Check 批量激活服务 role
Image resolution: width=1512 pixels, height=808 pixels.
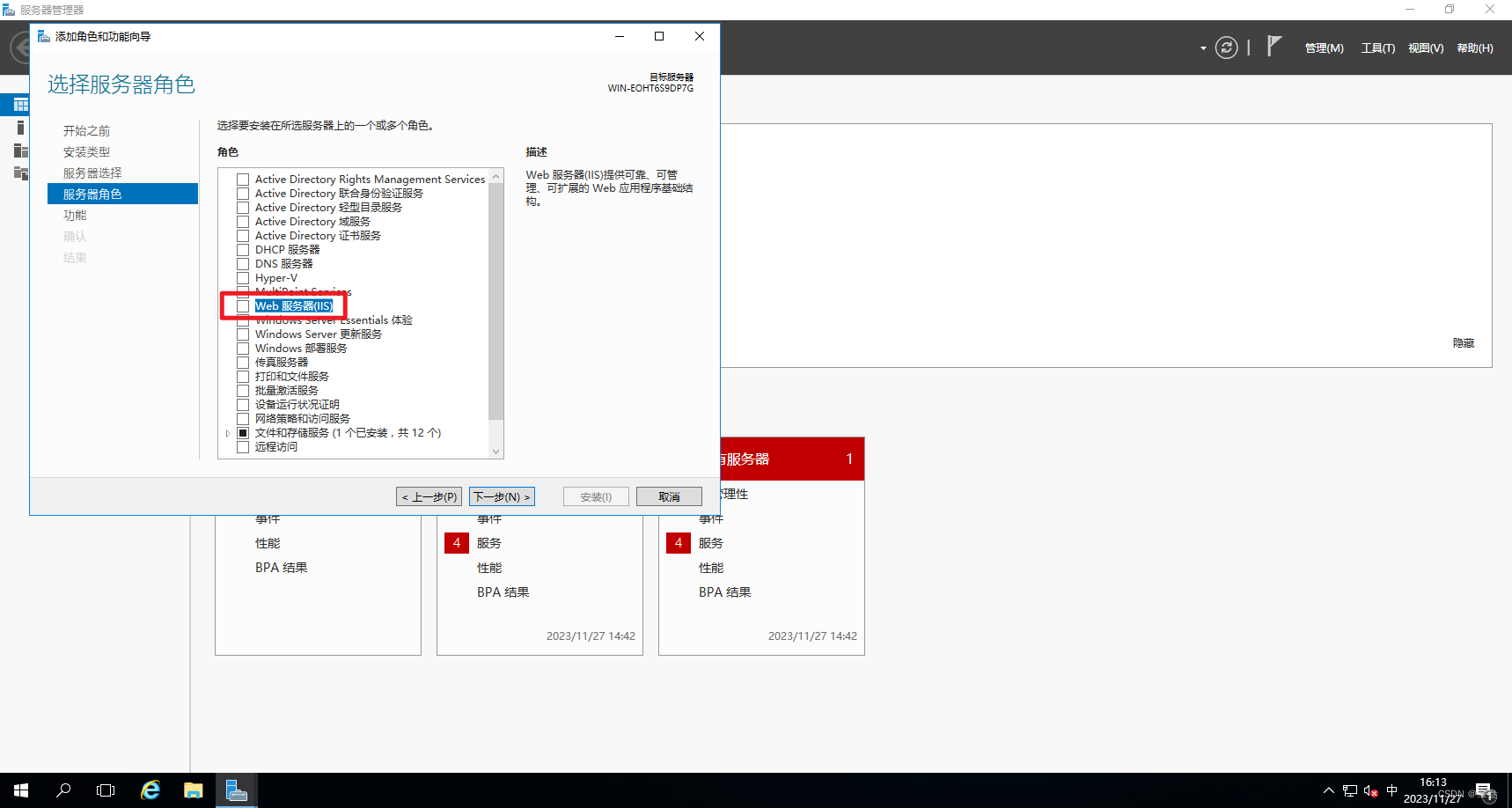pos(243,391)
